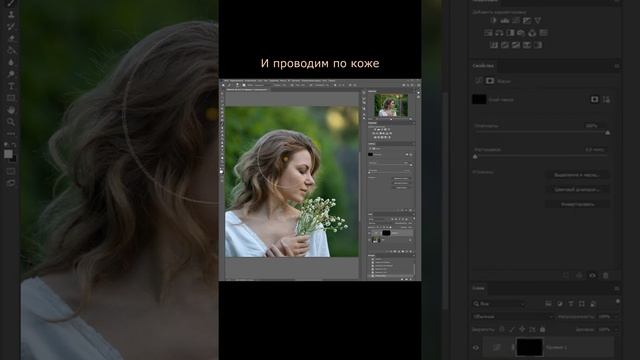
Task: Open Цветовой диапазон button
Action: (x=577, y=189)
